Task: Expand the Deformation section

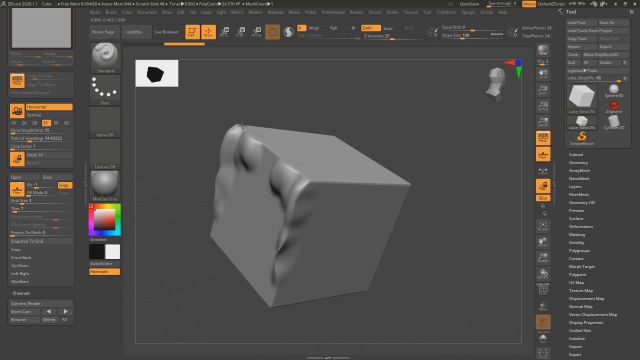Action: click(x=581, y=227)
